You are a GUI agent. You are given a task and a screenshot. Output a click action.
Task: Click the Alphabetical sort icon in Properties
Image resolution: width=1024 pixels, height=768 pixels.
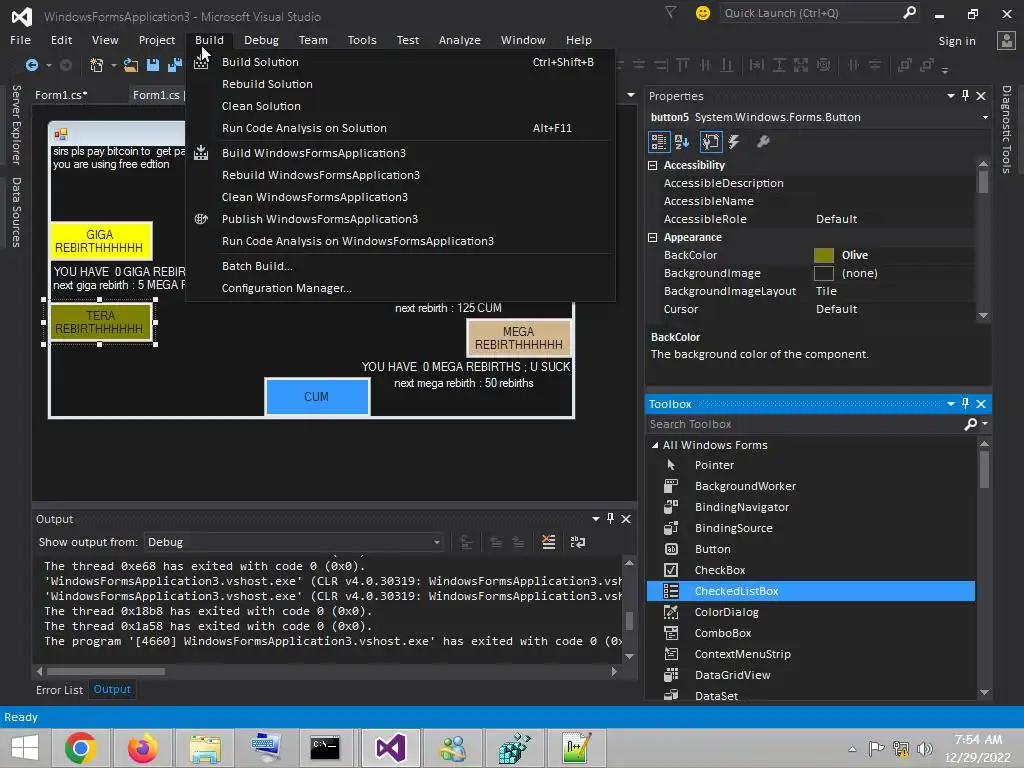(682, 141)
